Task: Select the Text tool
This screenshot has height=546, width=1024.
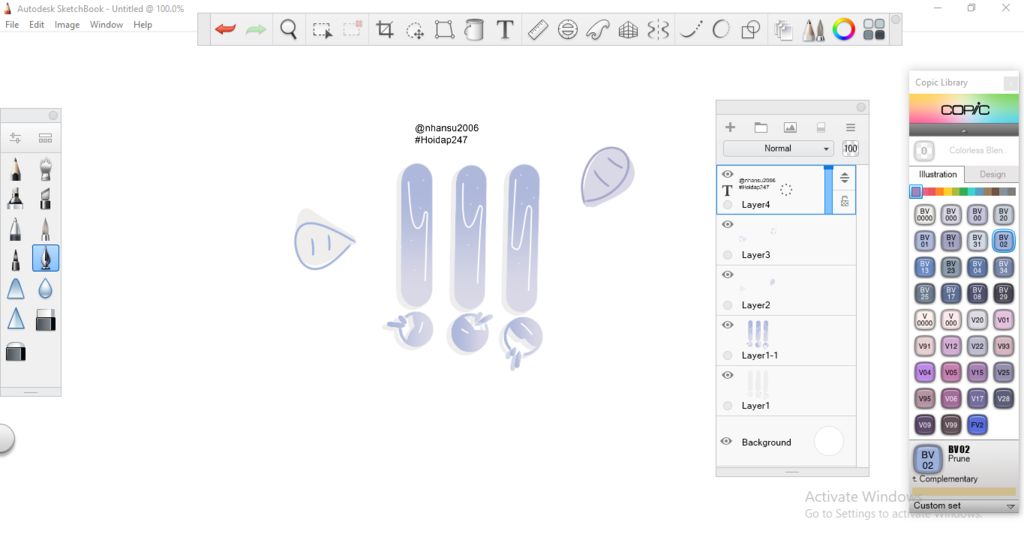Action: point(505,29)
